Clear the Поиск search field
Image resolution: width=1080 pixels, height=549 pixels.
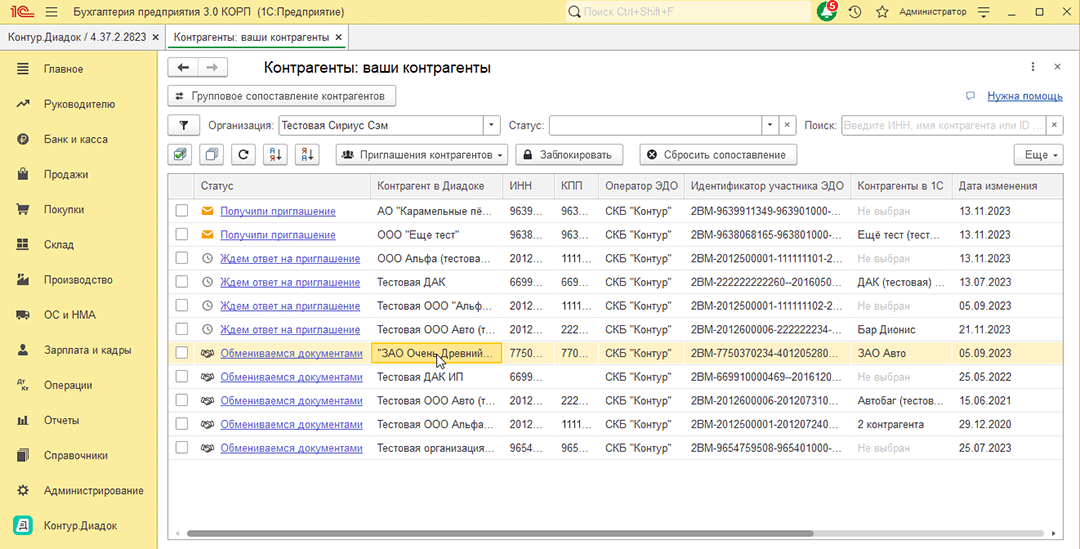click(x=1054, y=125)
